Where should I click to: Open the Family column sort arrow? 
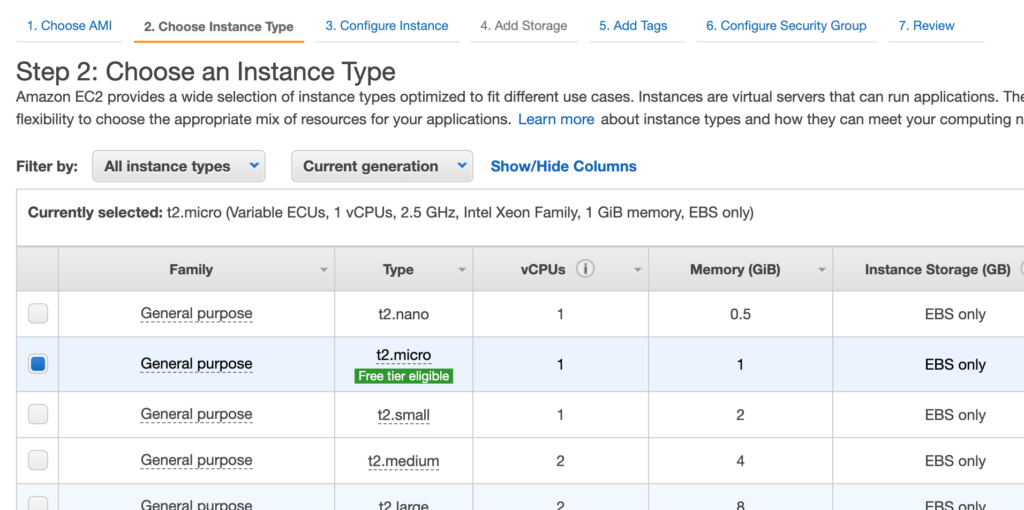[x=323, y=270]
